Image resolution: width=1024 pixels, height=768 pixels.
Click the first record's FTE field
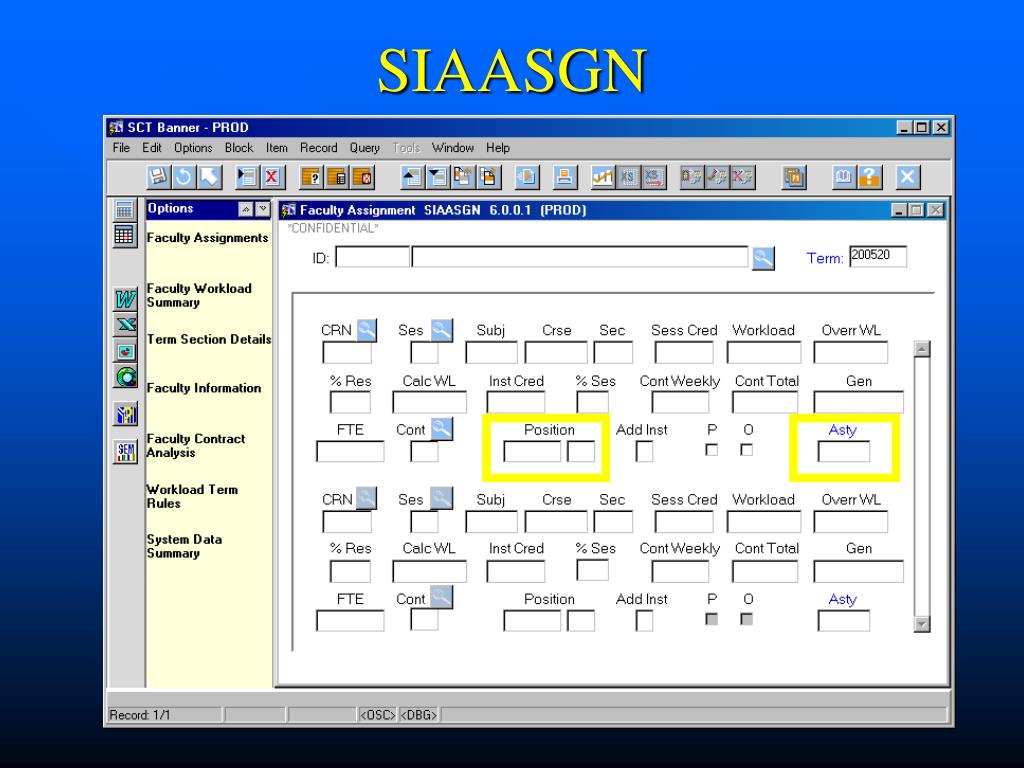(350, 451)
